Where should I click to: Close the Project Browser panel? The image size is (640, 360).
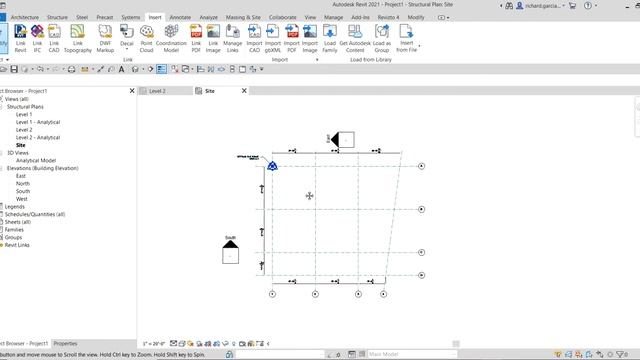click(132, 91)
